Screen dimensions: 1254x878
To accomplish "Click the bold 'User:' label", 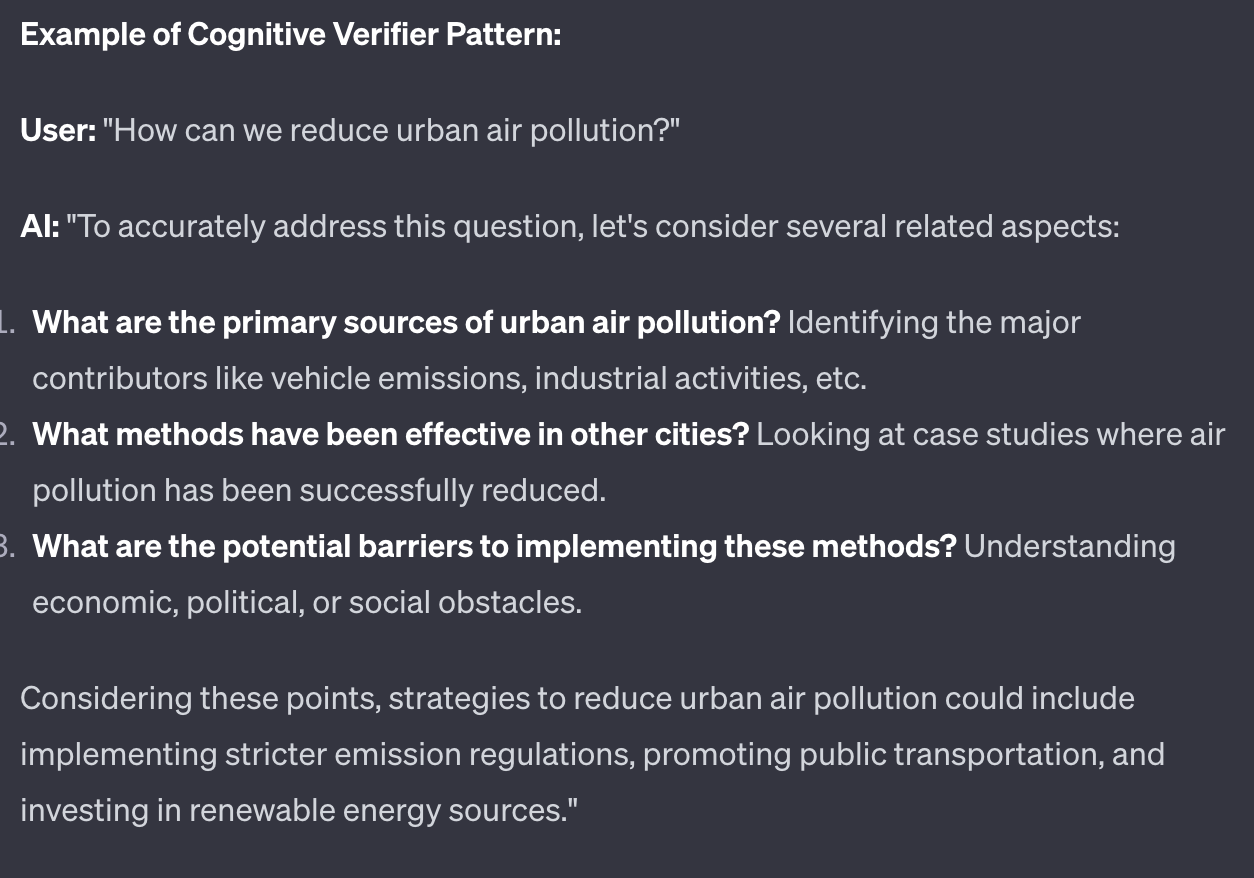I will tap(58, 131).
